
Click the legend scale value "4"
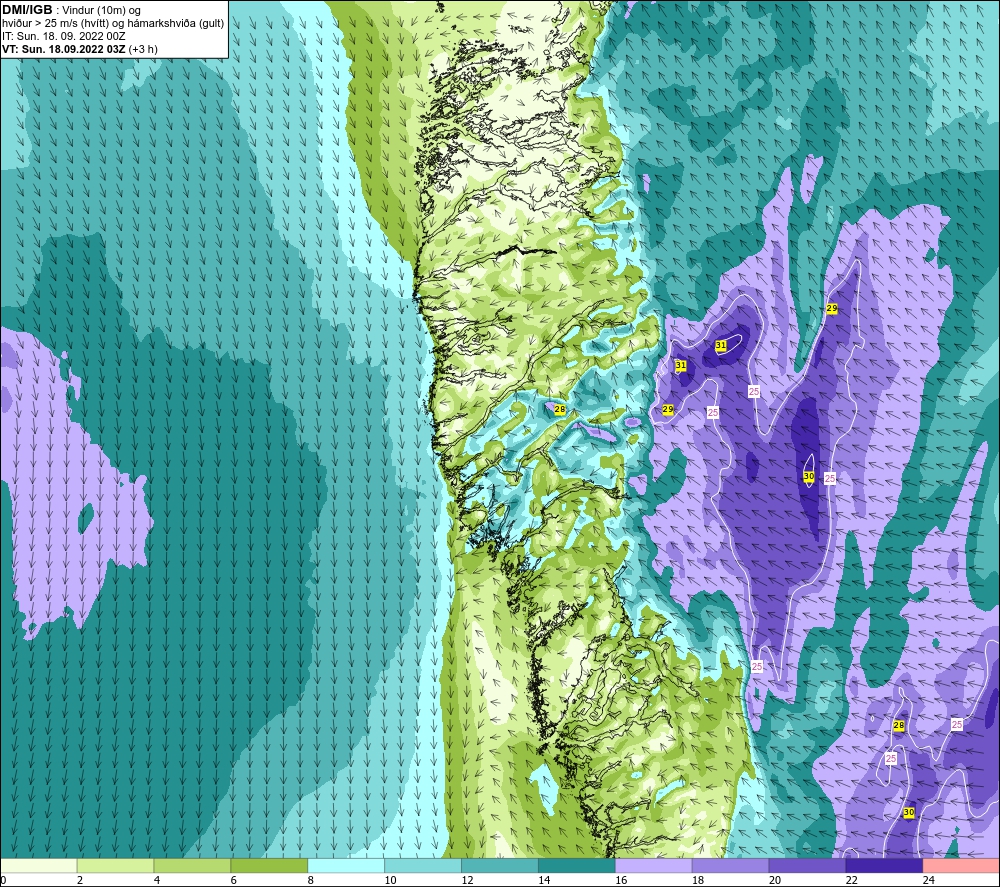click(157, 880)
